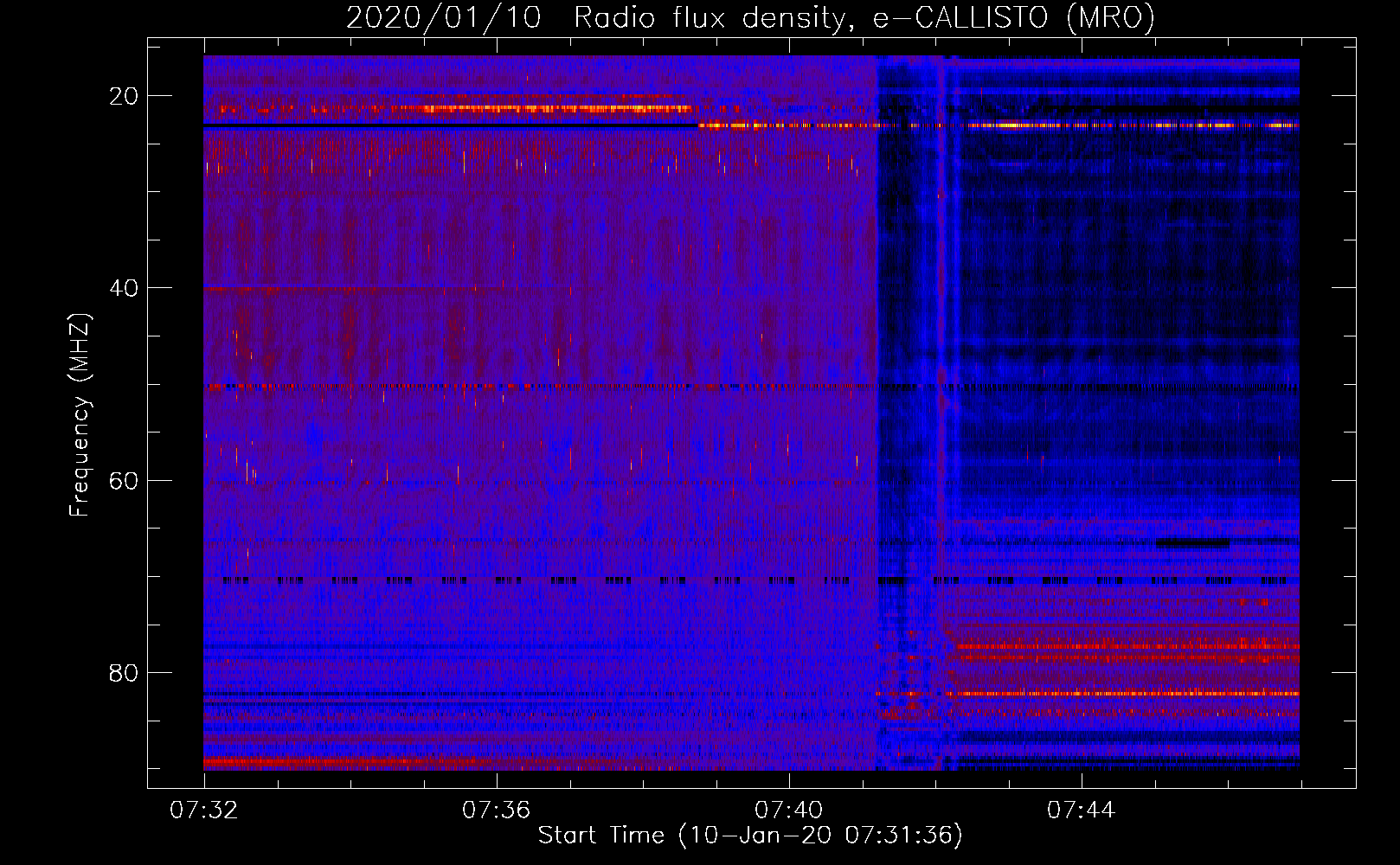Click the 40 MHz frequency tick label
This screenshot has width=1400, height=865.
(x=124, y=288)
